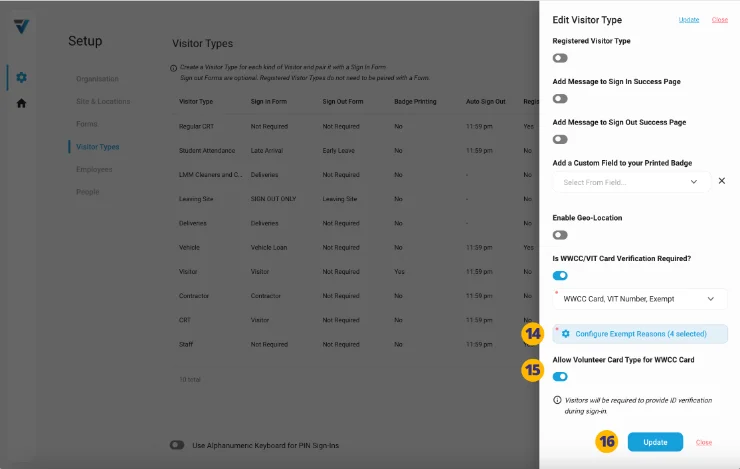Viewport: 740px width, 469px height.
Task: Click gear icon in Configure Exempt Reasons
Action: click(x=566, y=334)
